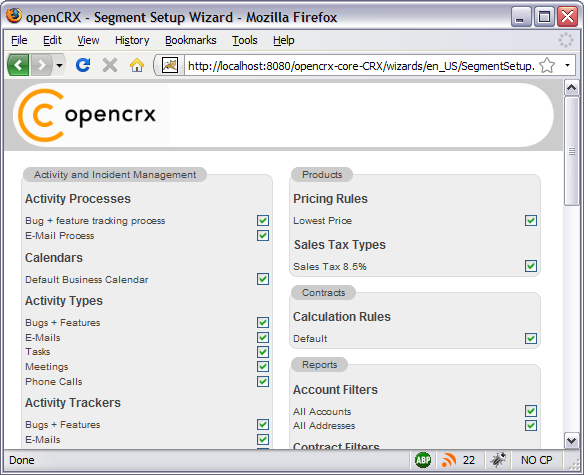The width and height of the screenshot is (584, 475).
Task: Click the forward navigation arrow
Action: (41, 65)
